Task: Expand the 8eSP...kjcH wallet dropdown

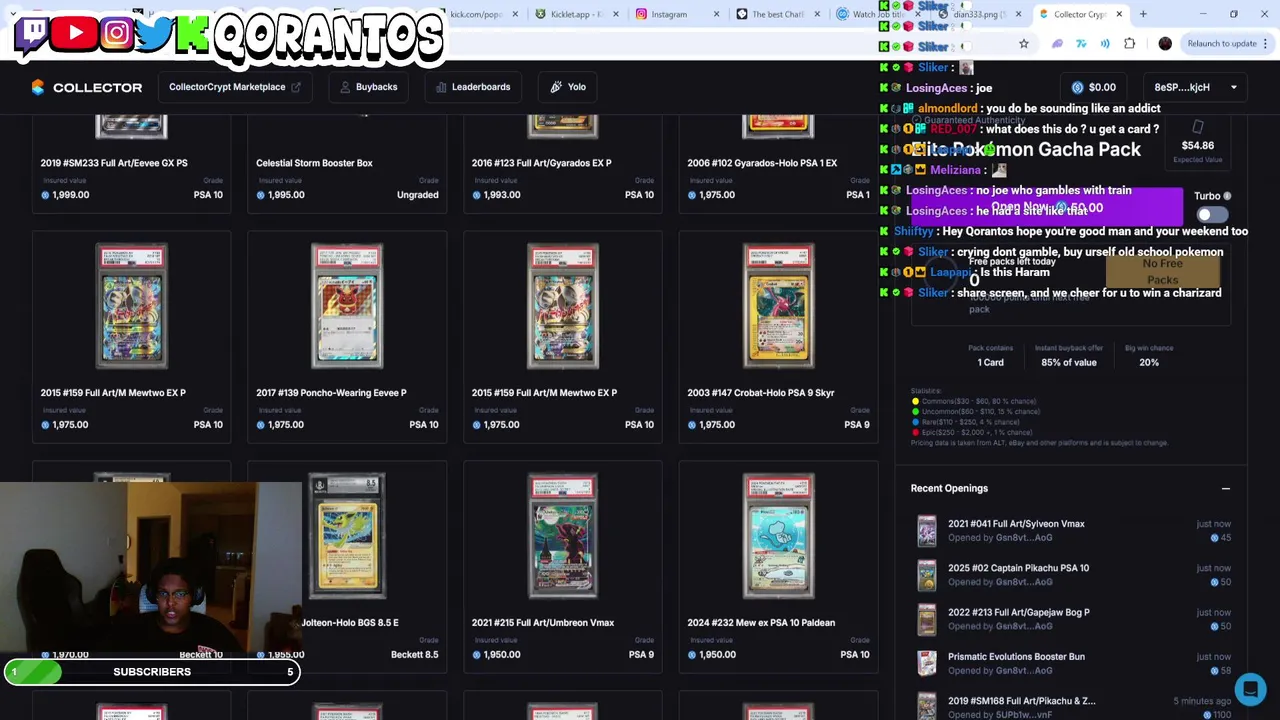Action: 1195,87
